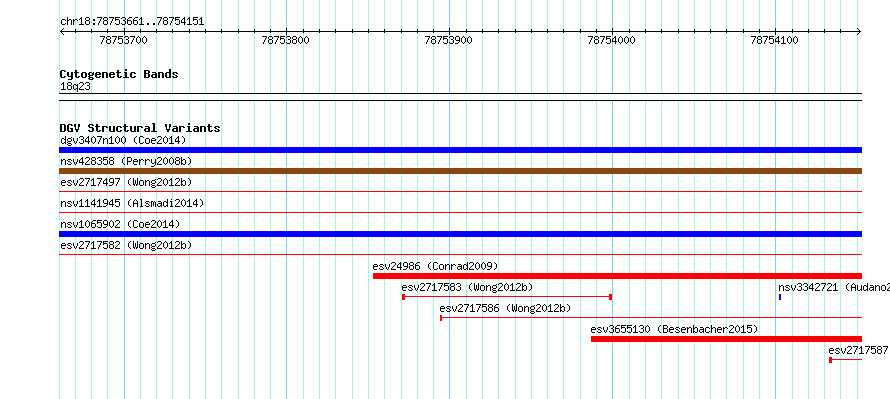Select the esv2717587 variant marker

point(845,360)
